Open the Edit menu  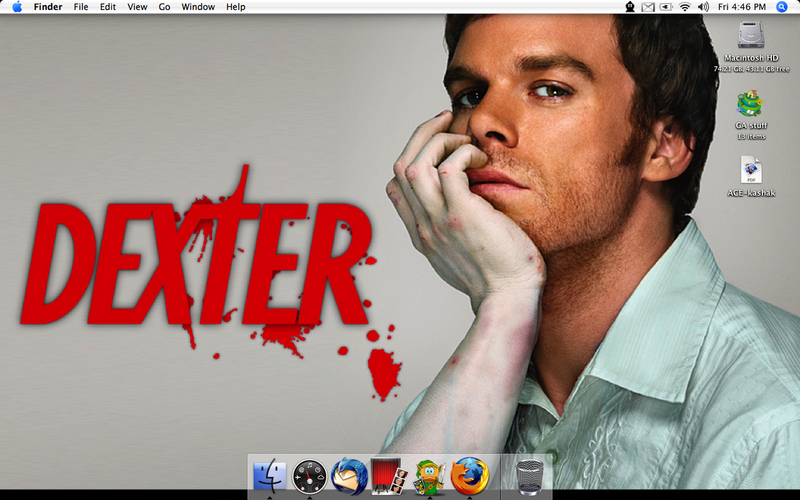pyautogui.click(x=108, y=7)
